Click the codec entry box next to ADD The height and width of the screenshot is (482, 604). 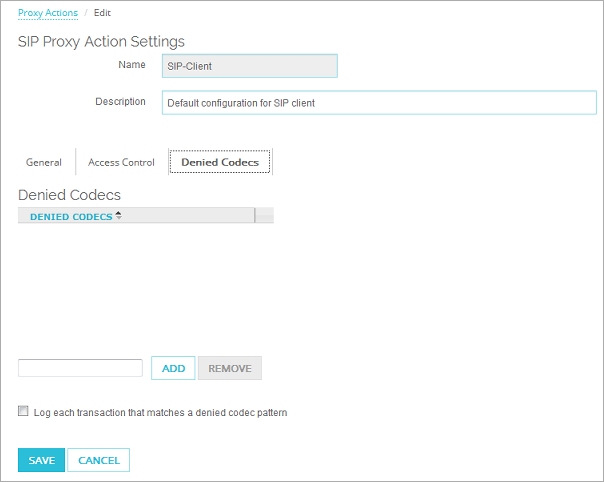point(80,368)
